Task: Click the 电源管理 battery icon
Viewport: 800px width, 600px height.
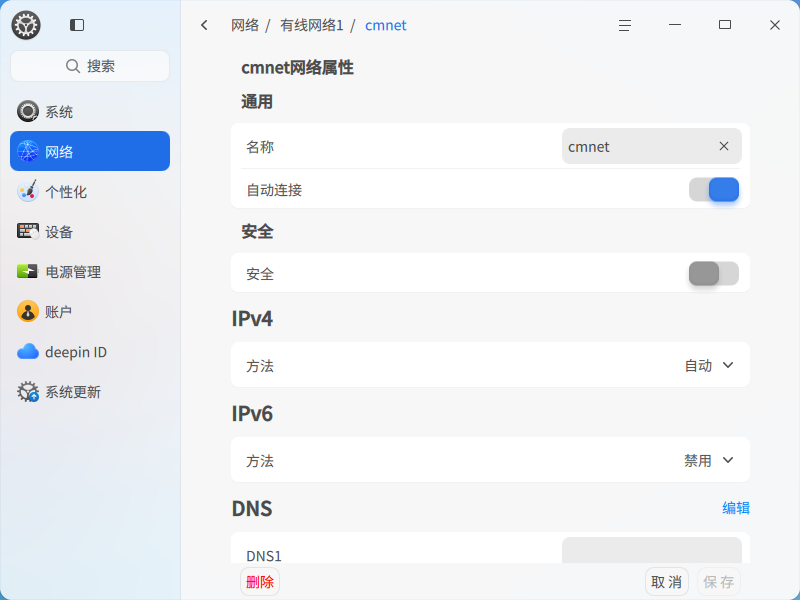Action: pos(28,271)
